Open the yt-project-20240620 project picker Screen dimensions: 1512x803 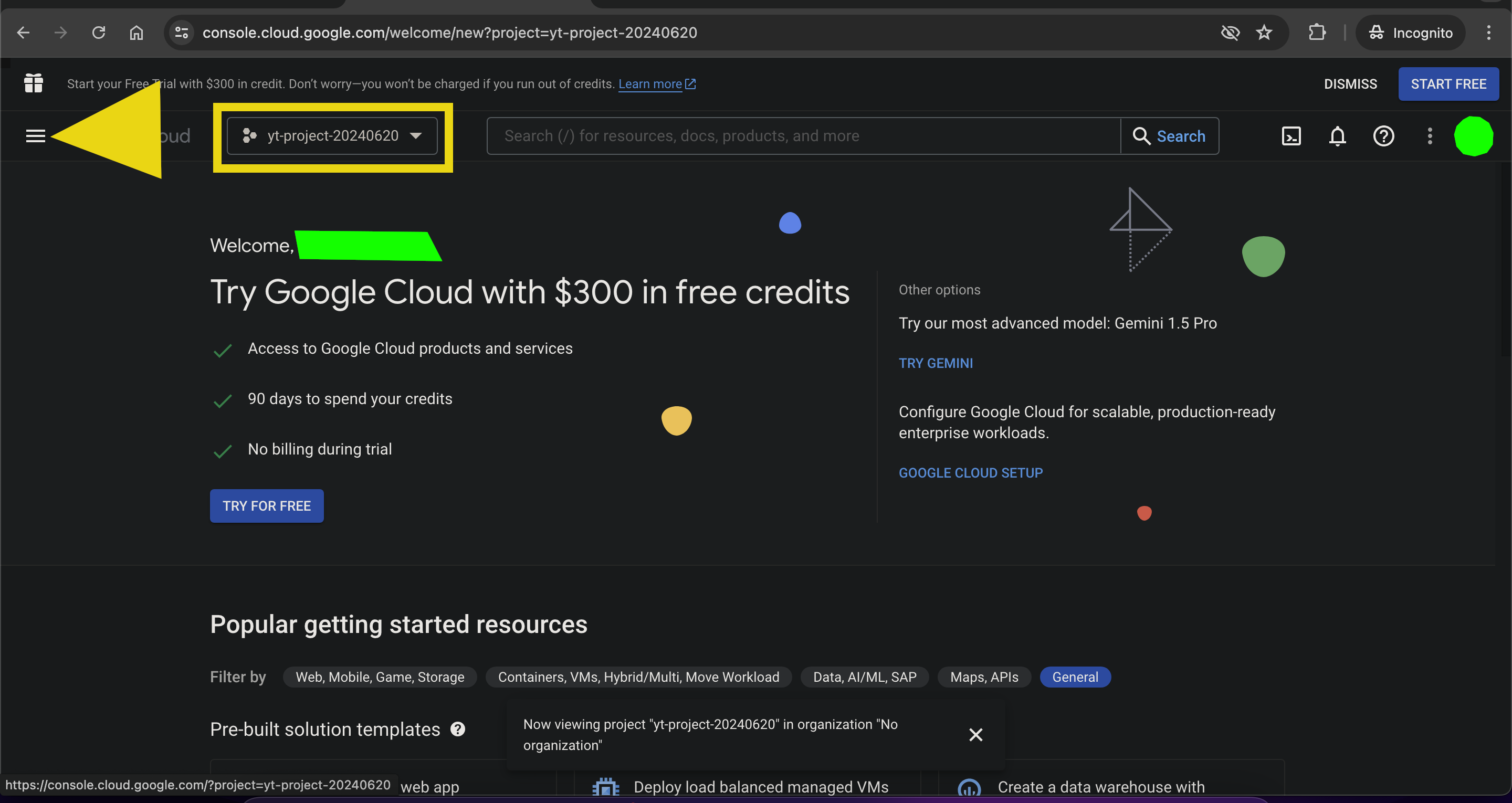(x=332, y=136)
